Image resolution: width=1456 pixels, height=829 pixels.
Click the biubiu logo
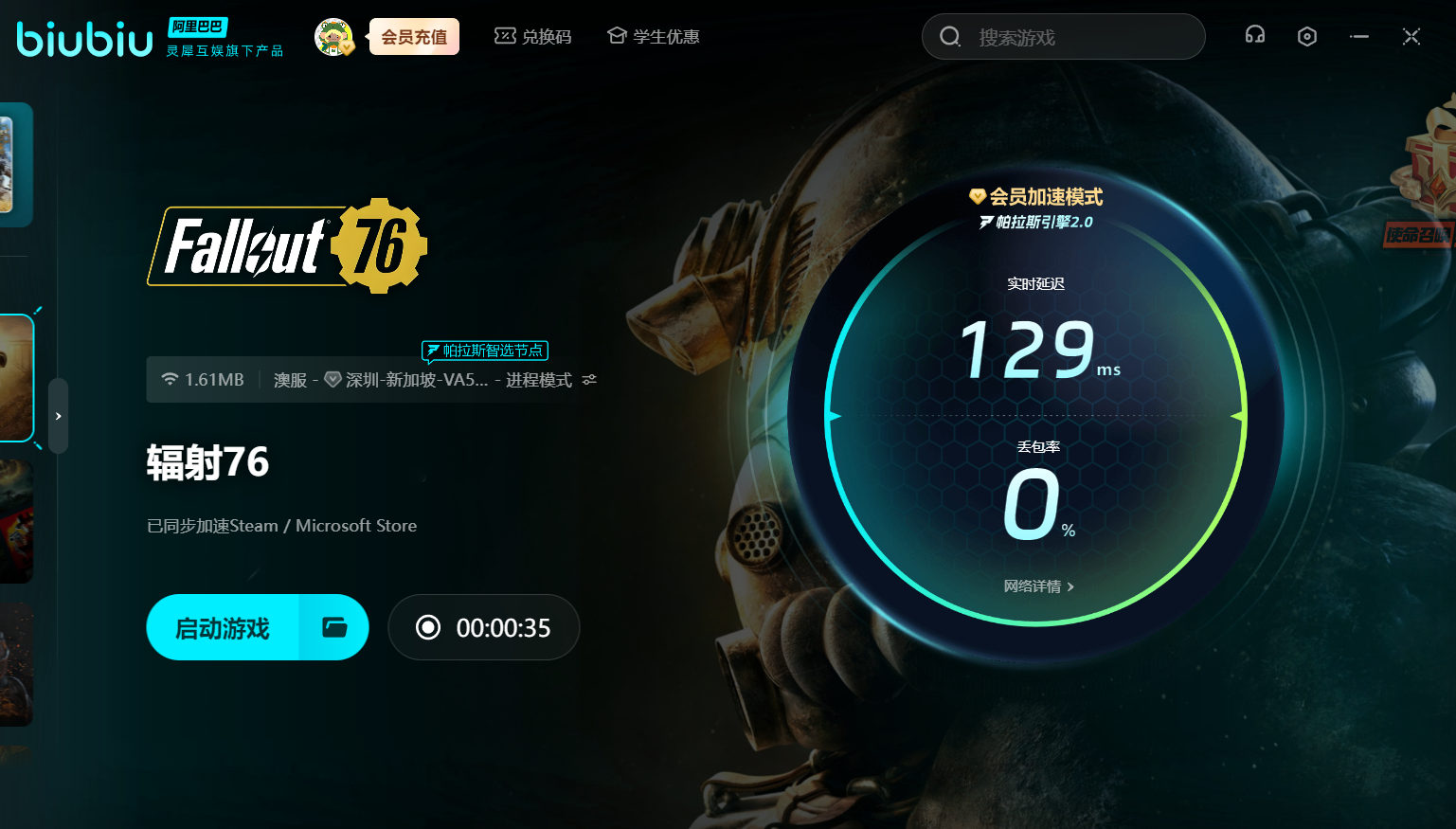(84, 39)
